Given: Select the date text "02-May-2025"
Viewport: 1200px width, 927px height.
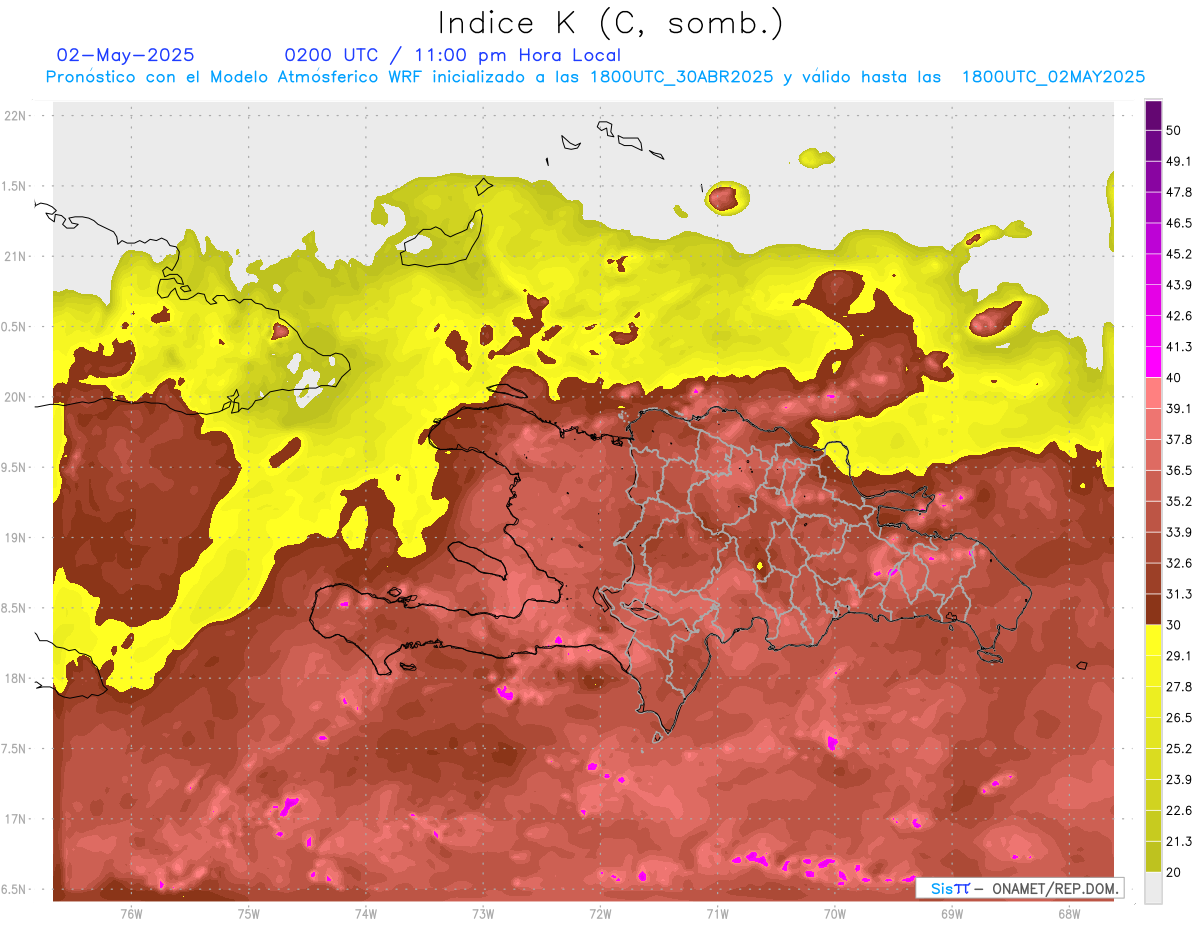Looking at the screenshot, I should (x=126, y=55).
